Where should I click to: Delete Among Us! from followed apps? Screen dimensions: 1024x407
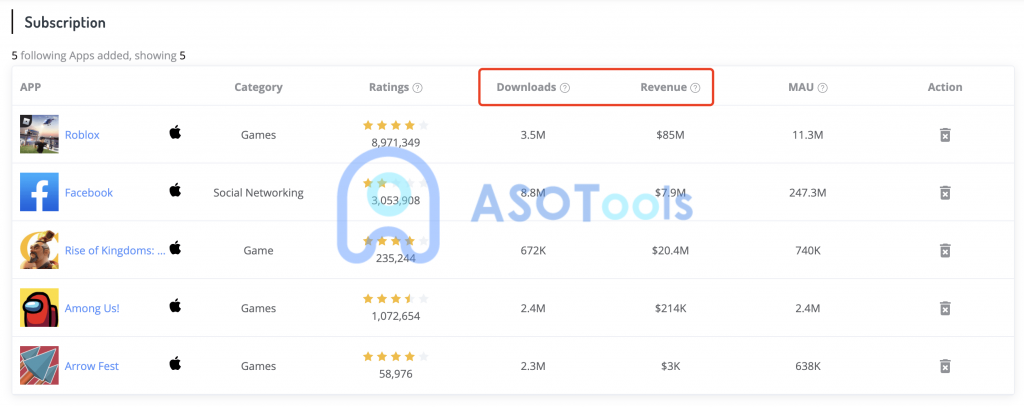click(944, 308)
